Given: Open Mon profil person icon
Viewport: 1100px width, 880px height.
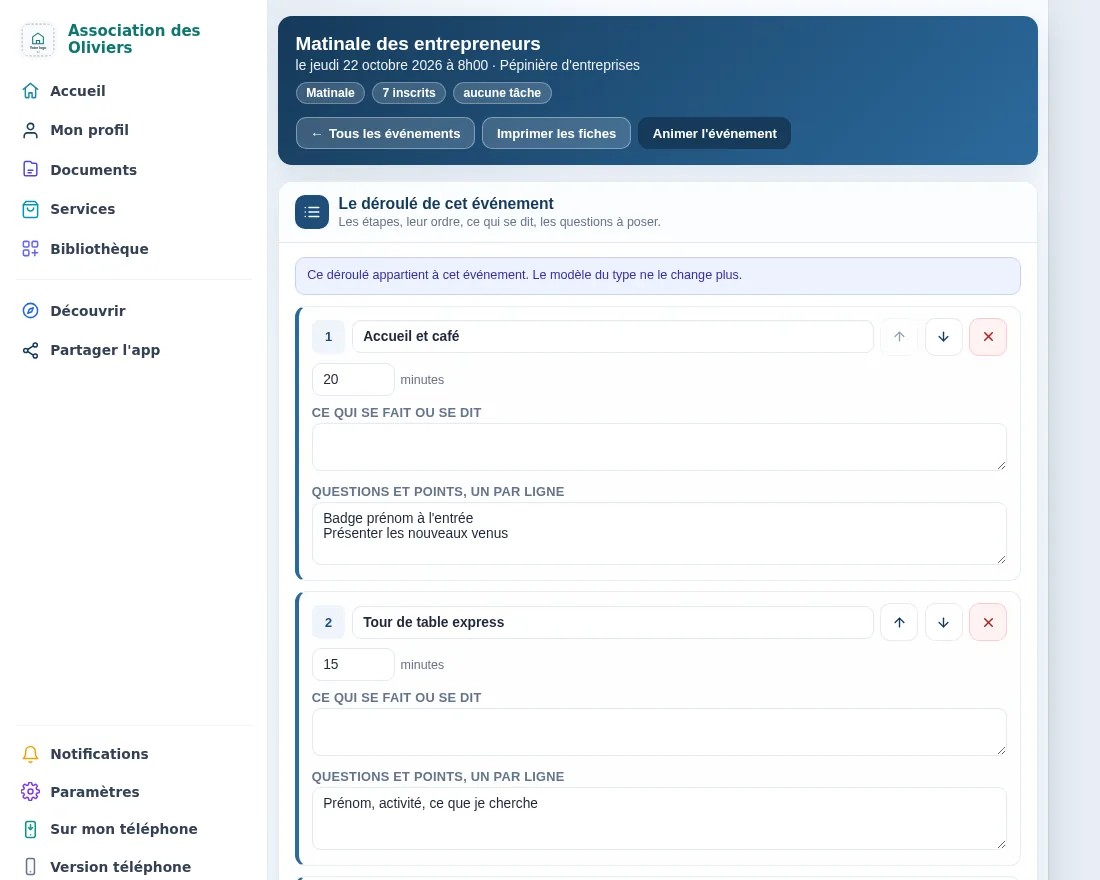Looking at the screenshot, I should click(30, 131).
